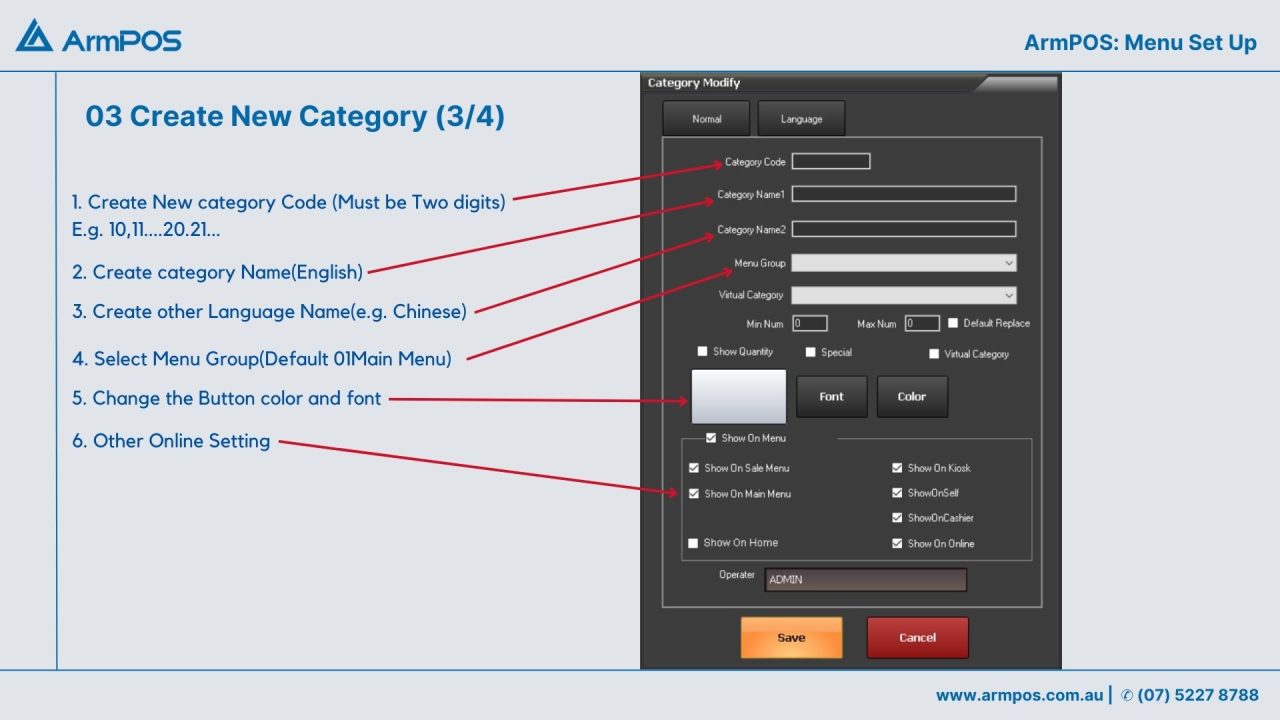Enable the Show On Home checkbox

point(693,543)
